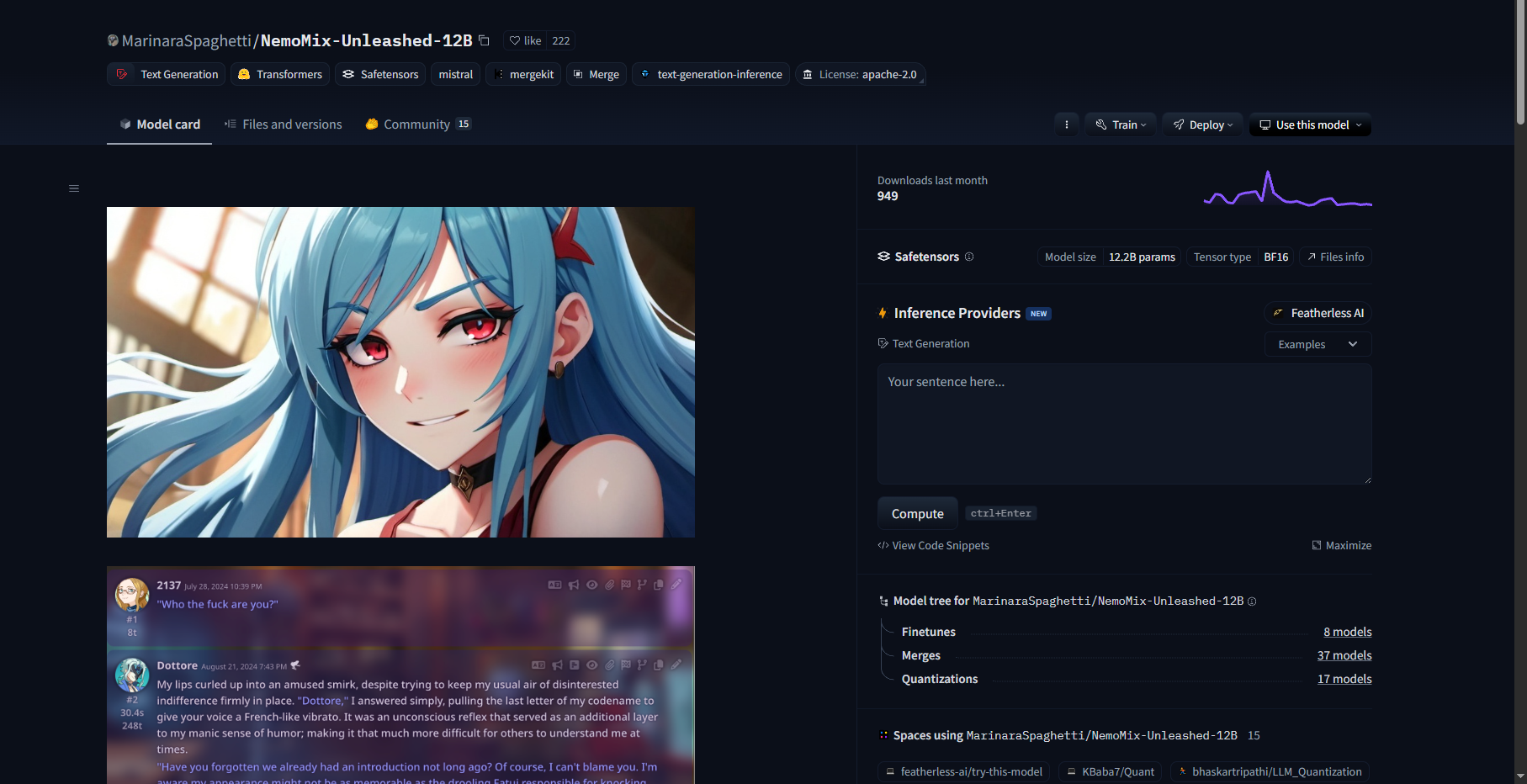Click the Inference Providers lightning icon
1527x784 pixels.
883,313
